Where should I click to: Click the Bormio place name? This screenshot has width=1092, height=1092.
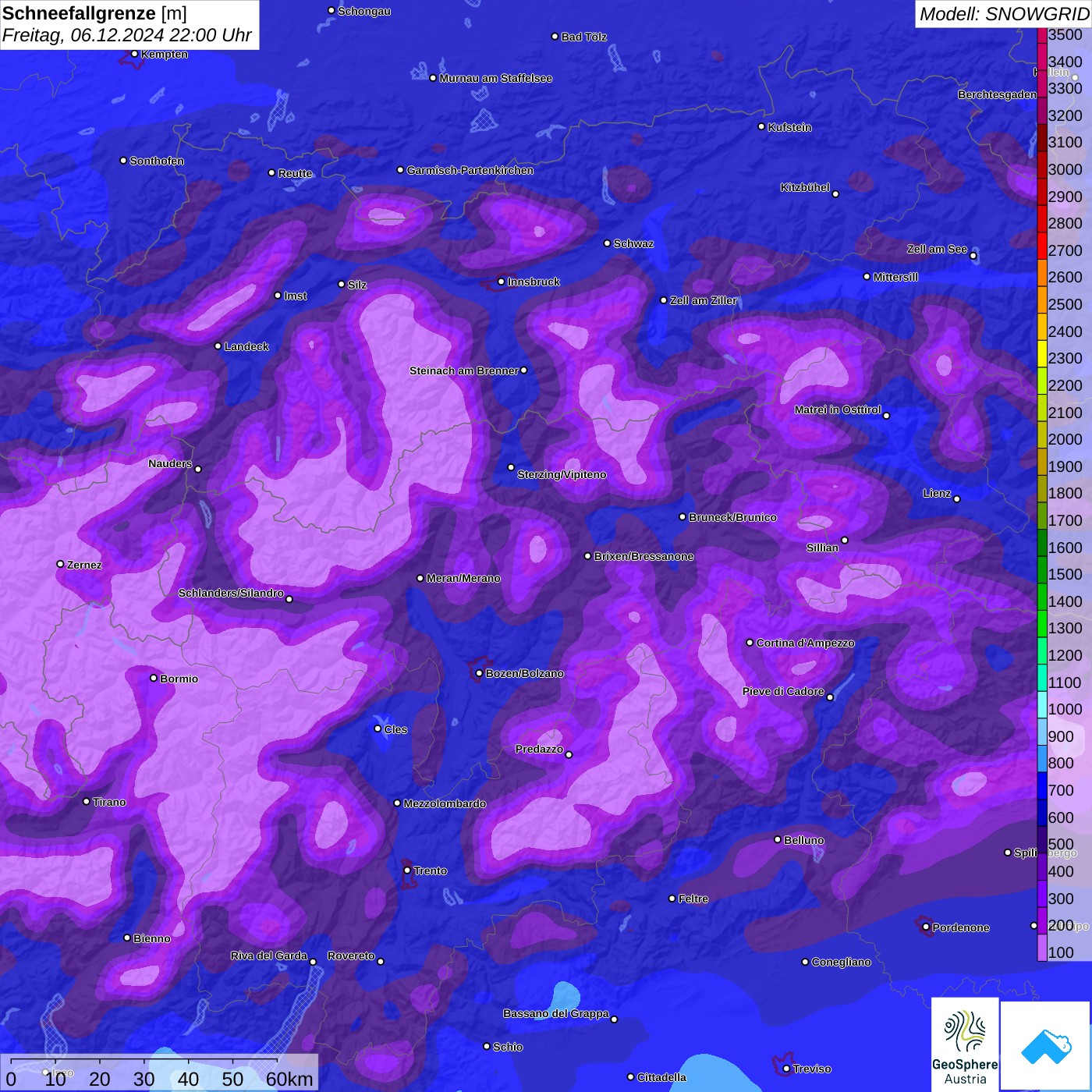(179, 679)
